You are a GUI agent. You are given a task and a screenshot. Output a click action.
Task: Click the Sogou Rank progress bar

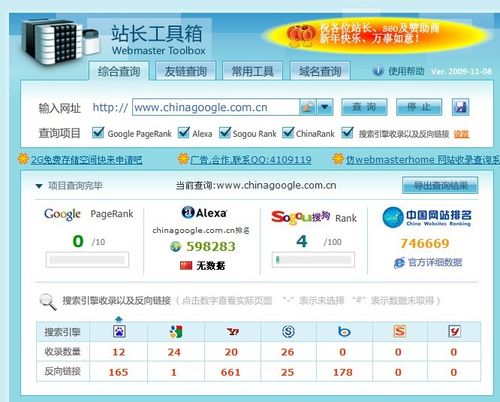pos(313,260)
